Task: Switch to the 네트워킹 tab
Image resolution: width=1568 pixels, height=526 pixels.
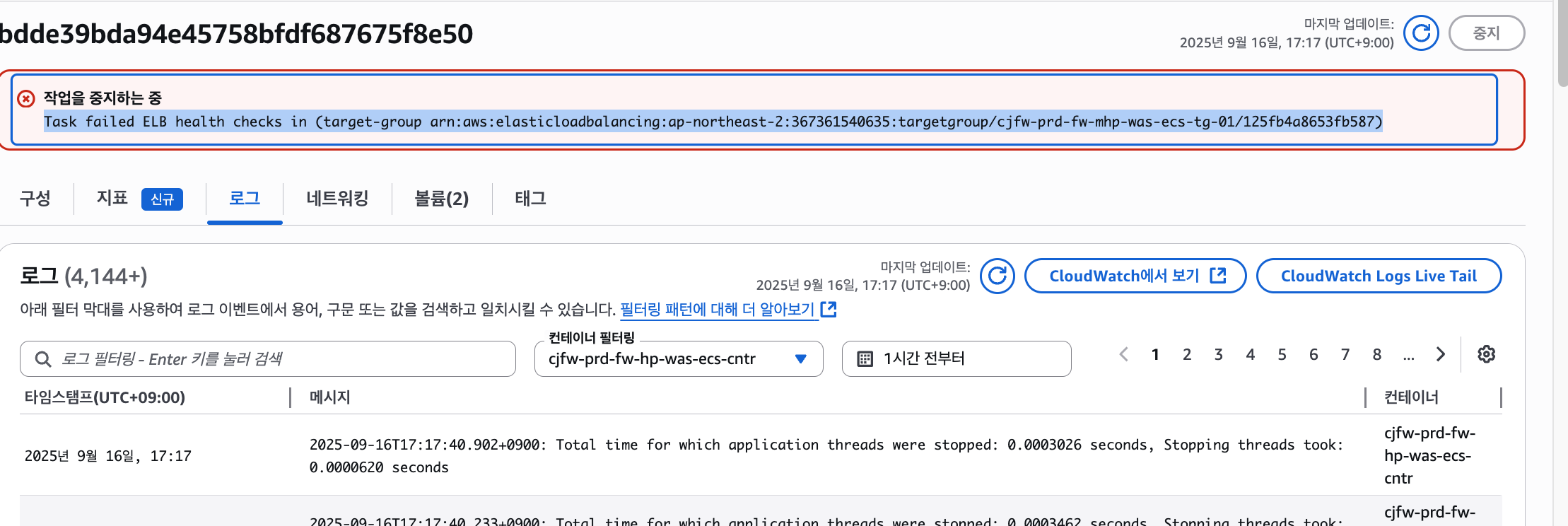Action: click(x=337, y=199)
